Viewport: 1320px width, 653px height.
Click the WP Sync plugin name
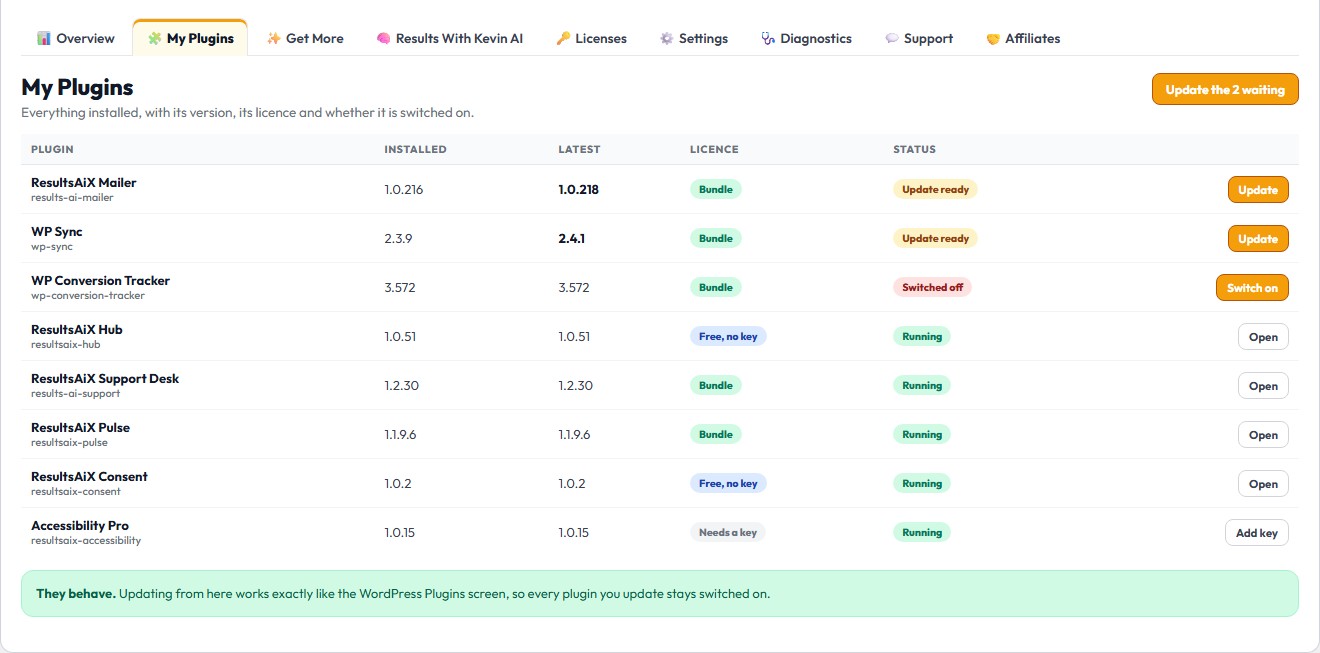57,231
